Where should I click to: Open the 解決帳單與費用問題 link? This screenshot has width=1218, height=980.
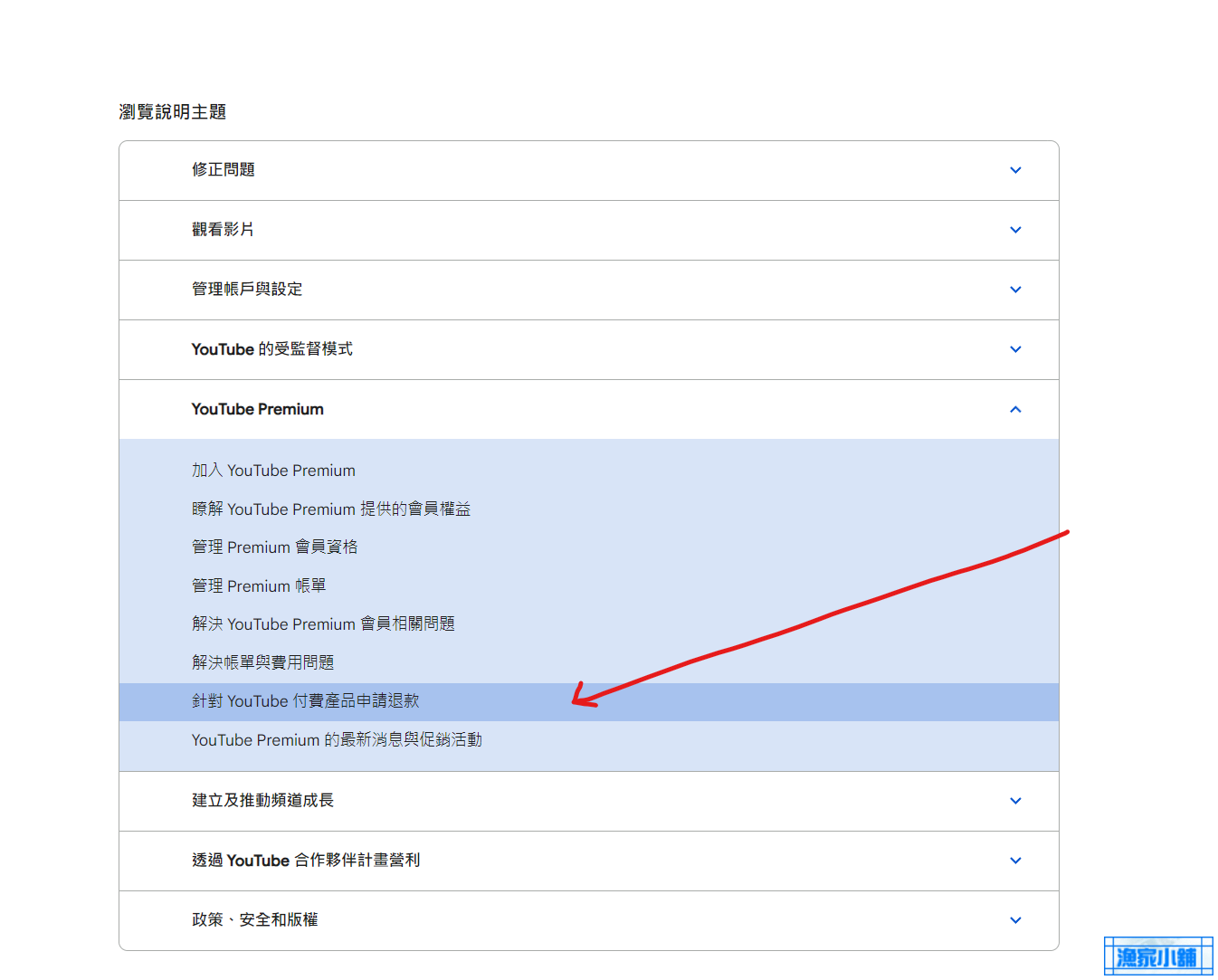coord(263,662)
